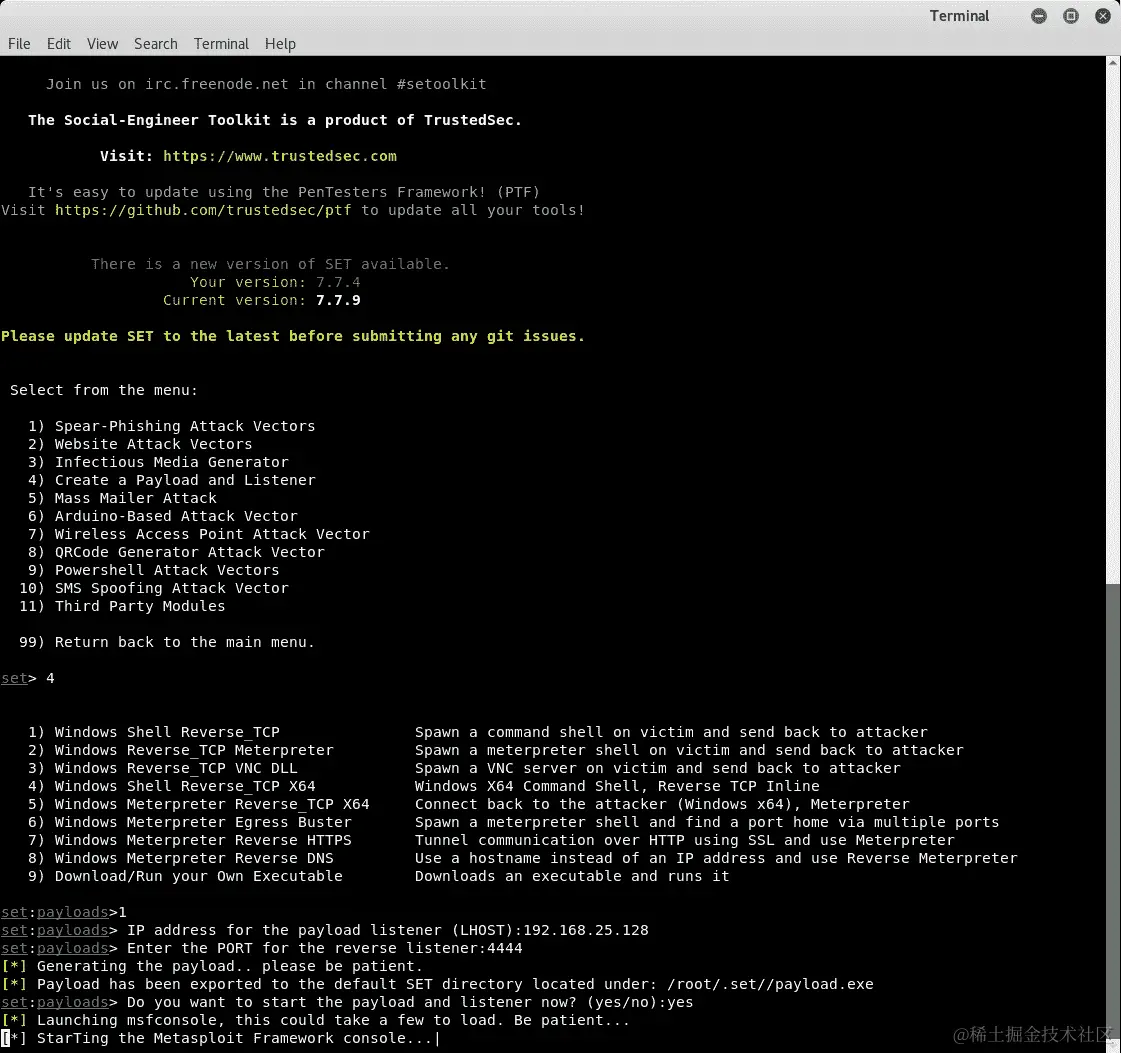Maximize the Terminal window

pos(1071,16)
